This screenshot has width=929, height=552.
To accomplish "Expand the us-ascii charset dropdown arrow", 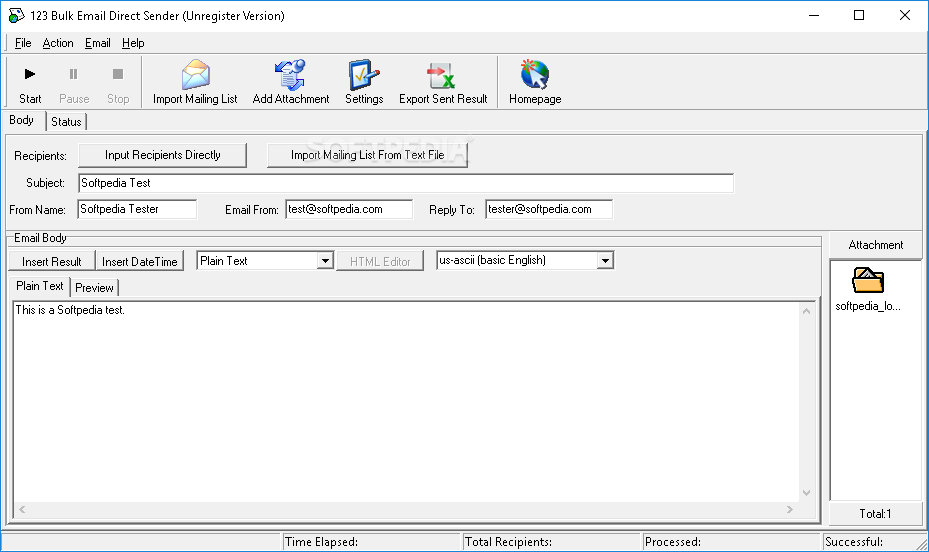I will (605, 261).
